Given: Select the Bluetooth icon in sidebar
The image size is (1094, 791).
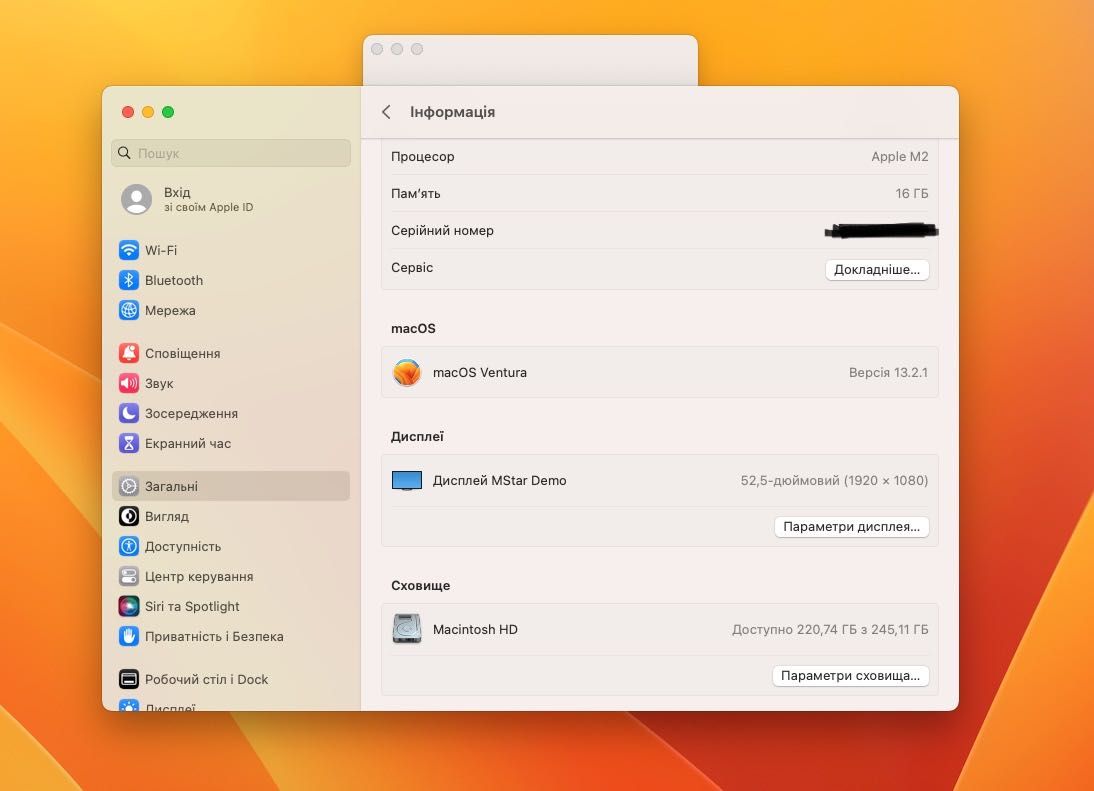Looking at the screenshot, I should [x=128, y=280].
